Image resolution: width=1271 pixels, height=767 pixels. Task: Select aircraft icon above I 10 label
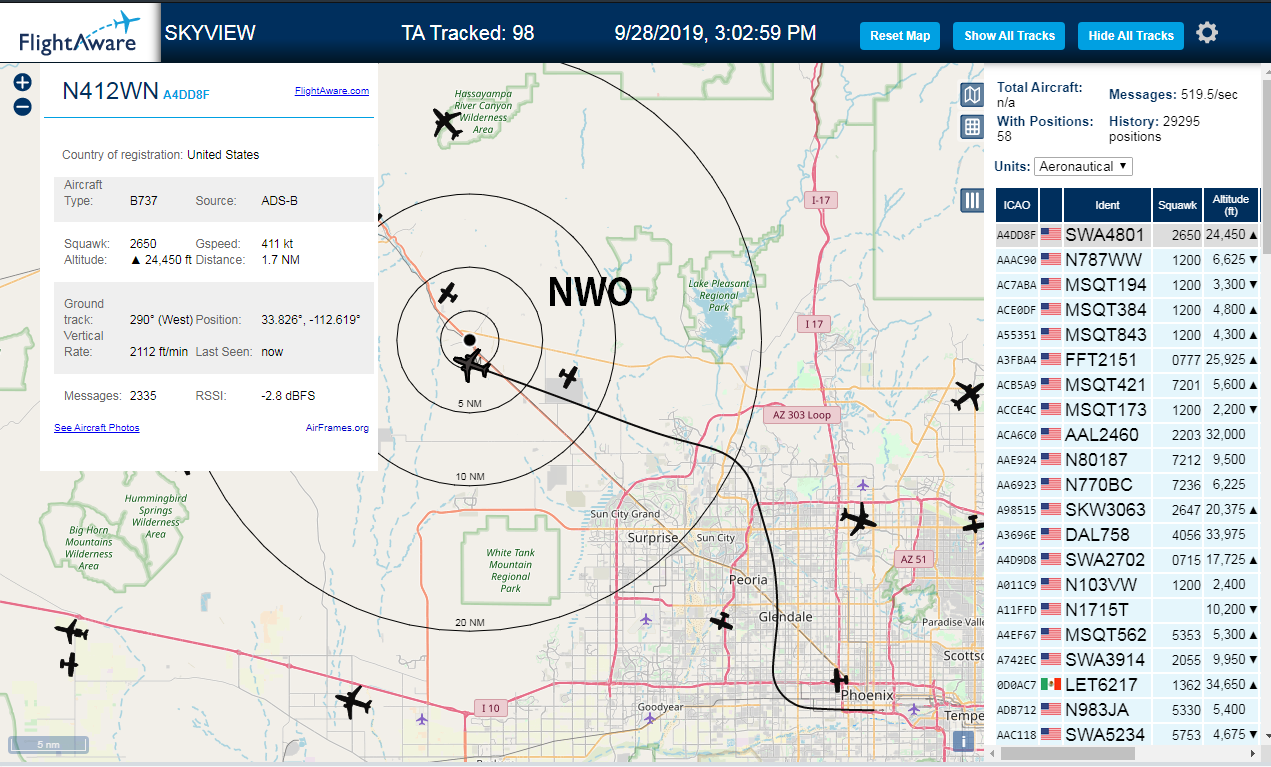click(x=353, y=702)
